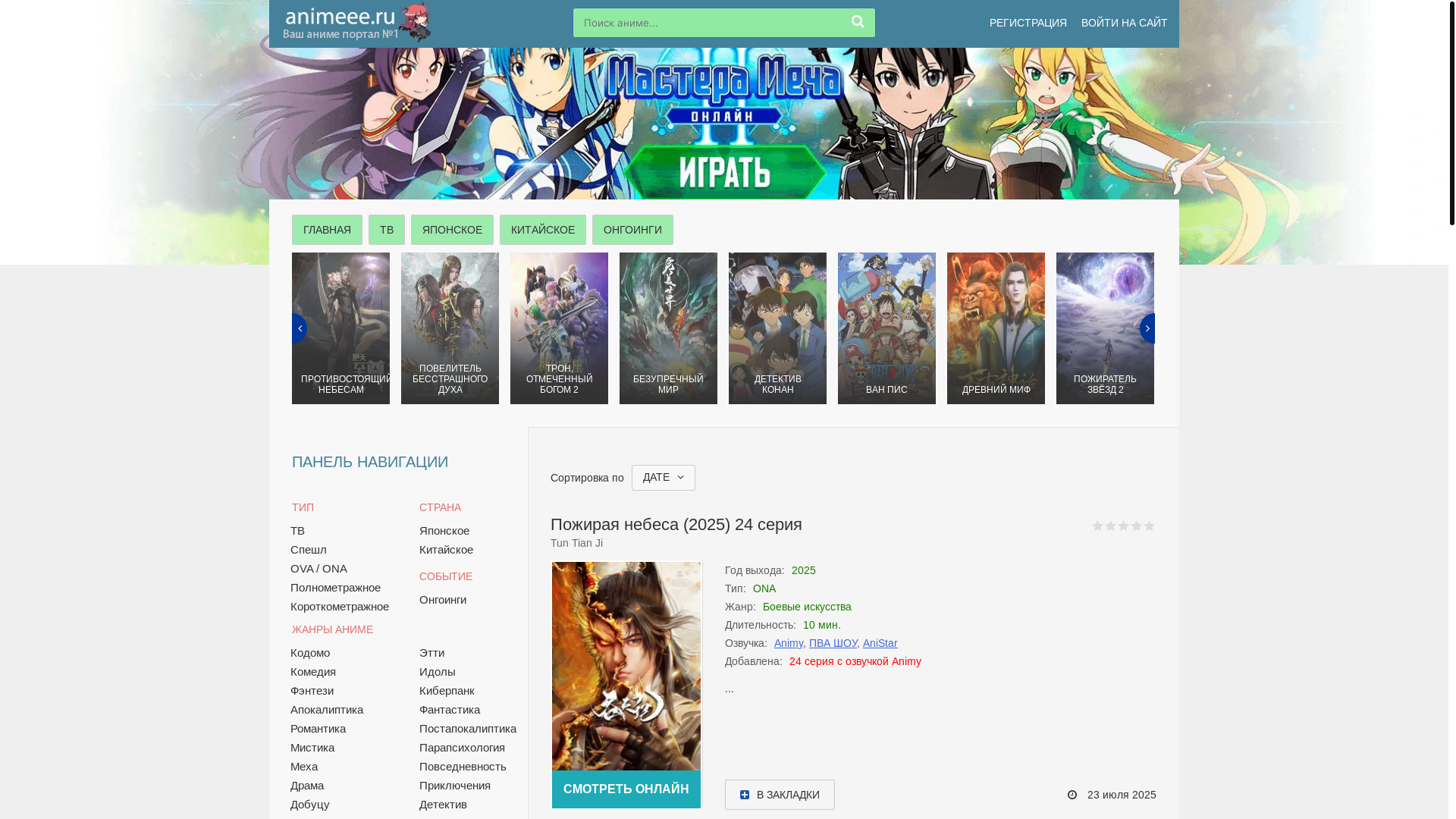The height and width of the screenshot is (819, 1456).
Task: Click the ИГРАТЬ banner button
Action: [x=724, y=172]
